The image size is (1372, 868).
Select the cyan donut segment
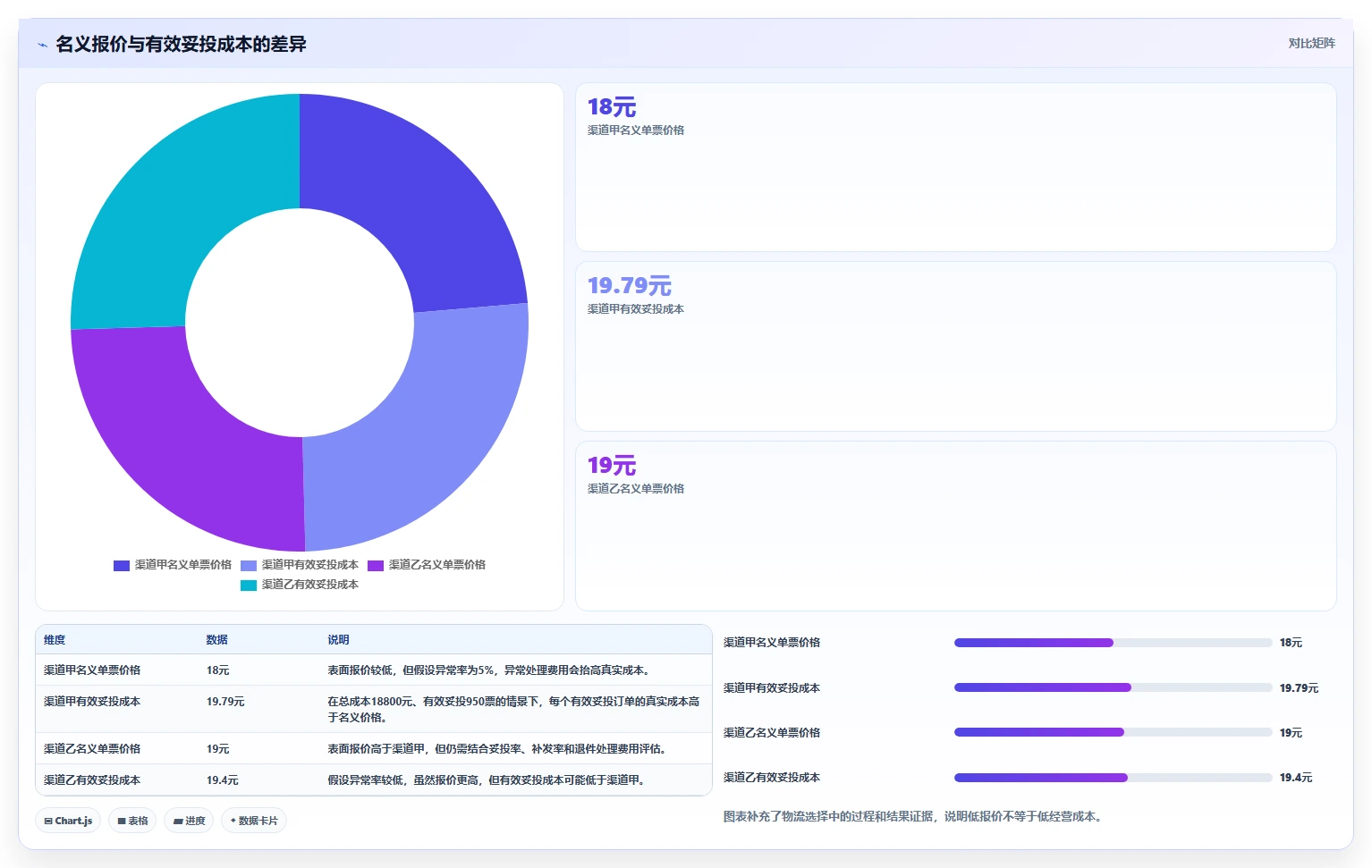(179, 206)
